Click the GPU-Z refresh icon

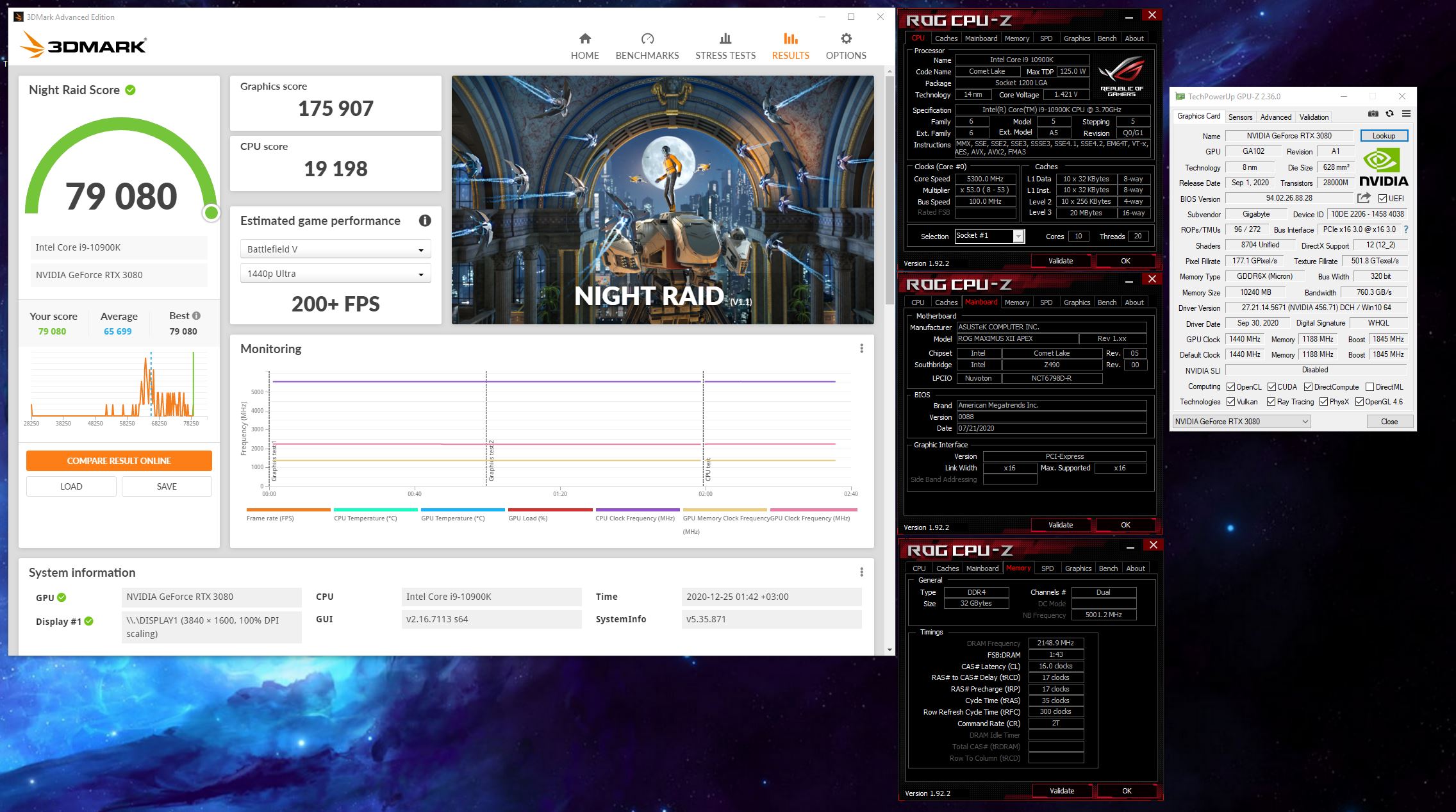tap(1389, 114)
